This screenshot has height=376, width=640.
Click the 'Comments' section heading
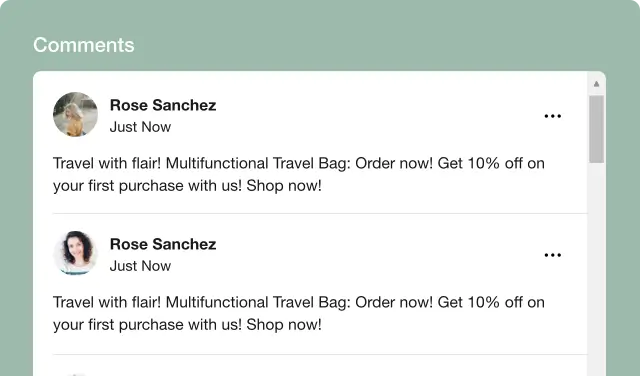[x=84, y=45]
